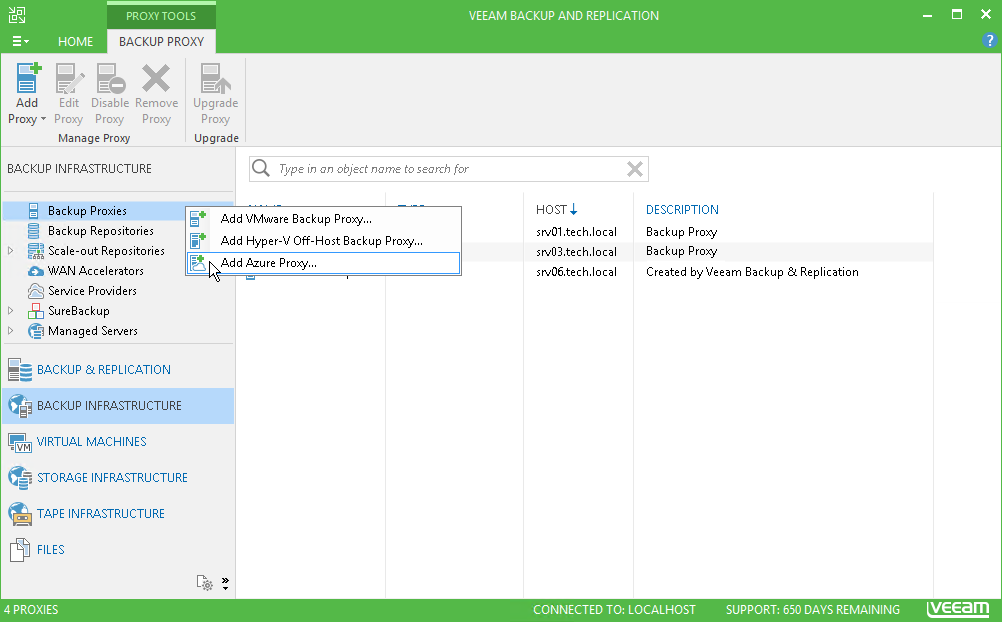Click the Add Hyper-V Proxy menu icon

point(198,240)
